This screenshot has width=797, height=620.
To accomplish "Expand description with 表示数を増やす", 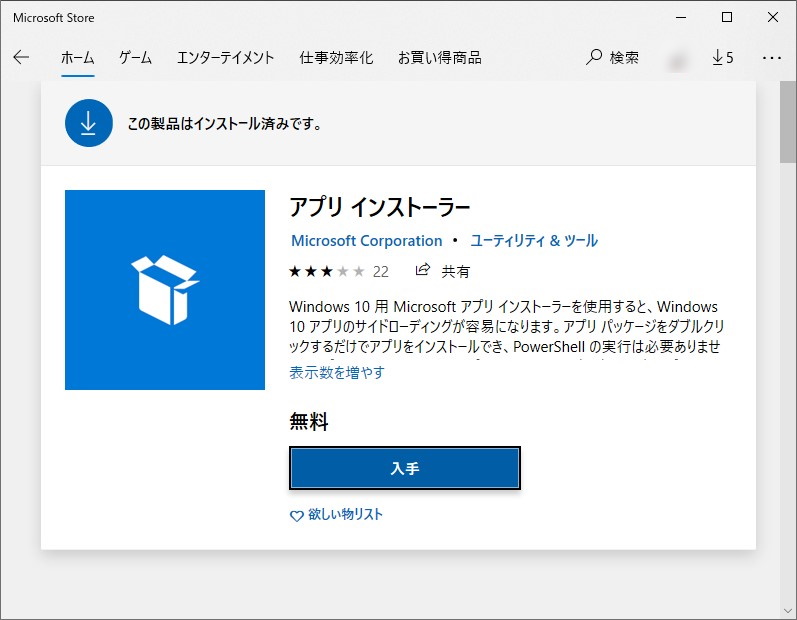I will coord(337,373).
